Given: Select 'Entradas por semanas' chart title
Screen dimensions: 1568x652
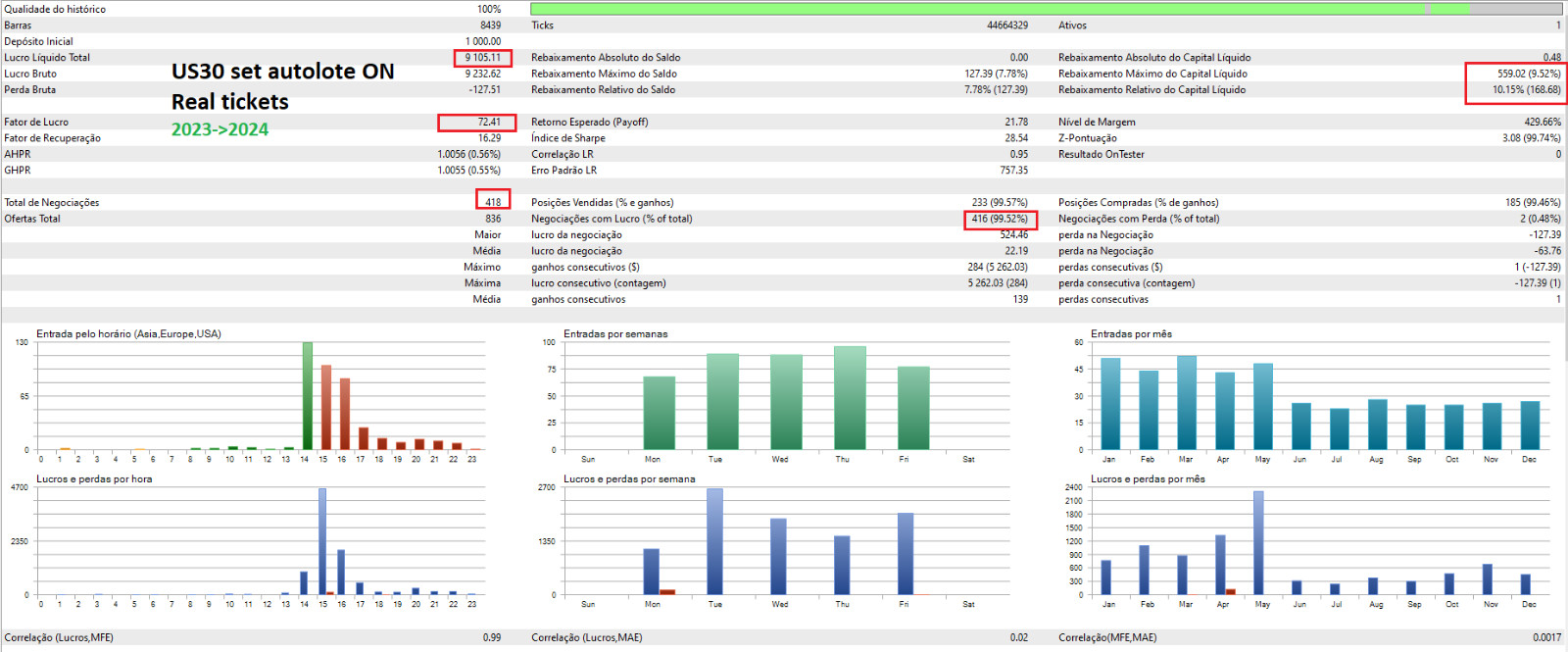Looking at the screenshot, I should point(615,334).
